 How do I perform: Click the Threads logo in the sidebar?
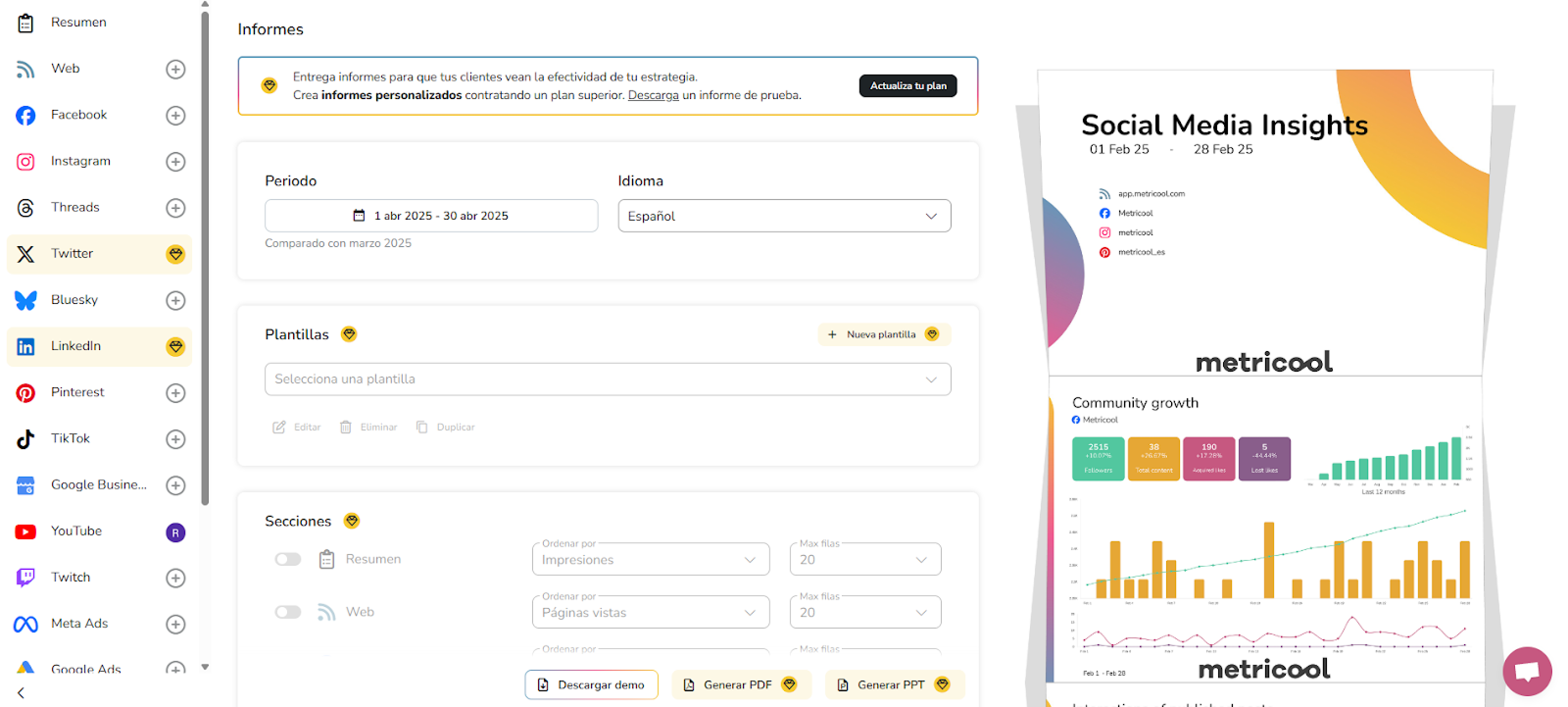click(x=25, y=208)
